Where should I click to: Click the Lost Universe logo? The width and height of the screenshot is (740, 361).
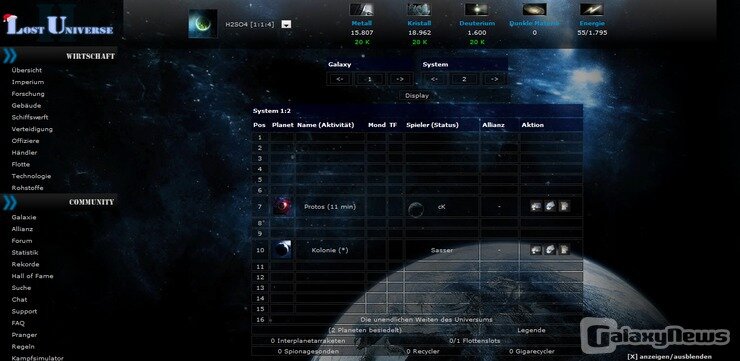coord(59,25)
